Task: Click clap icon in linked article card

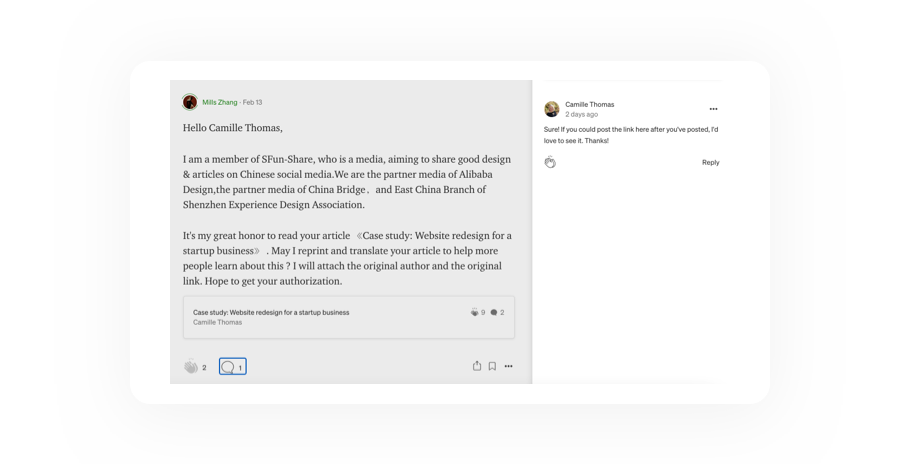Action: pos(474,312)
